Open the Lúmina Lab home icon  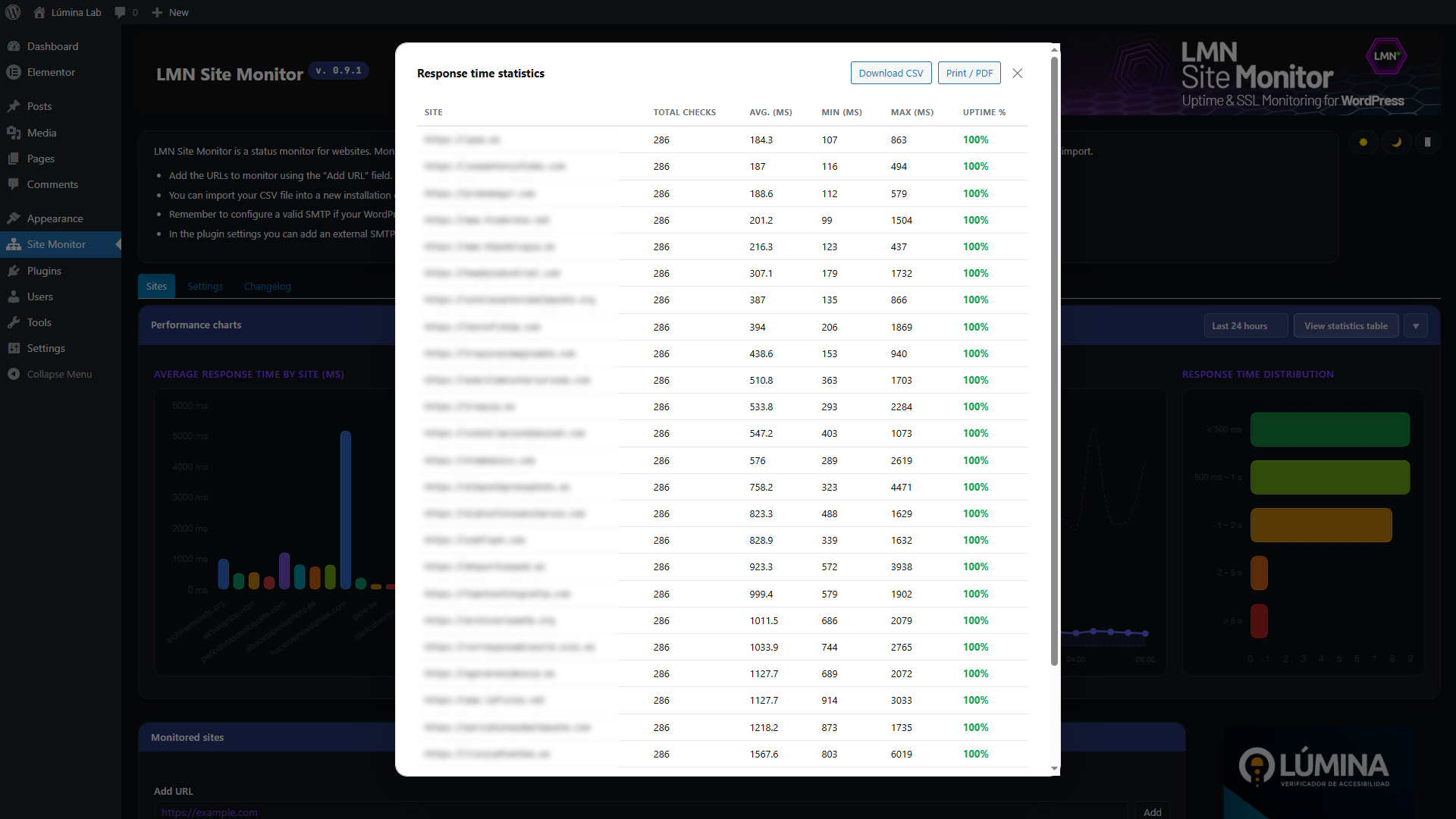point(39,12)
